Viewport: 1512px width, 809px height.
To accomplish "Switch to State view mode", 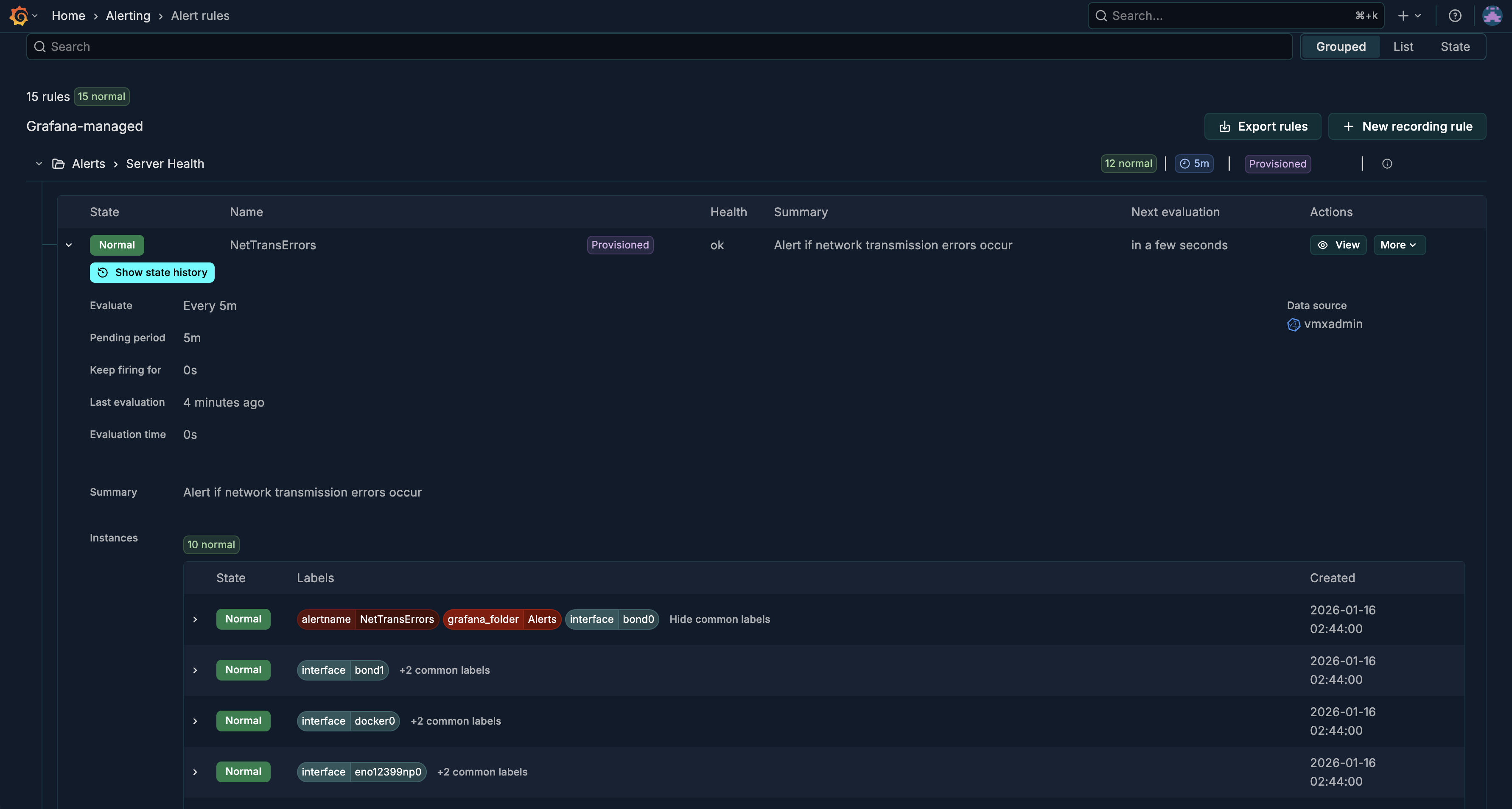I will [1456, 46].
